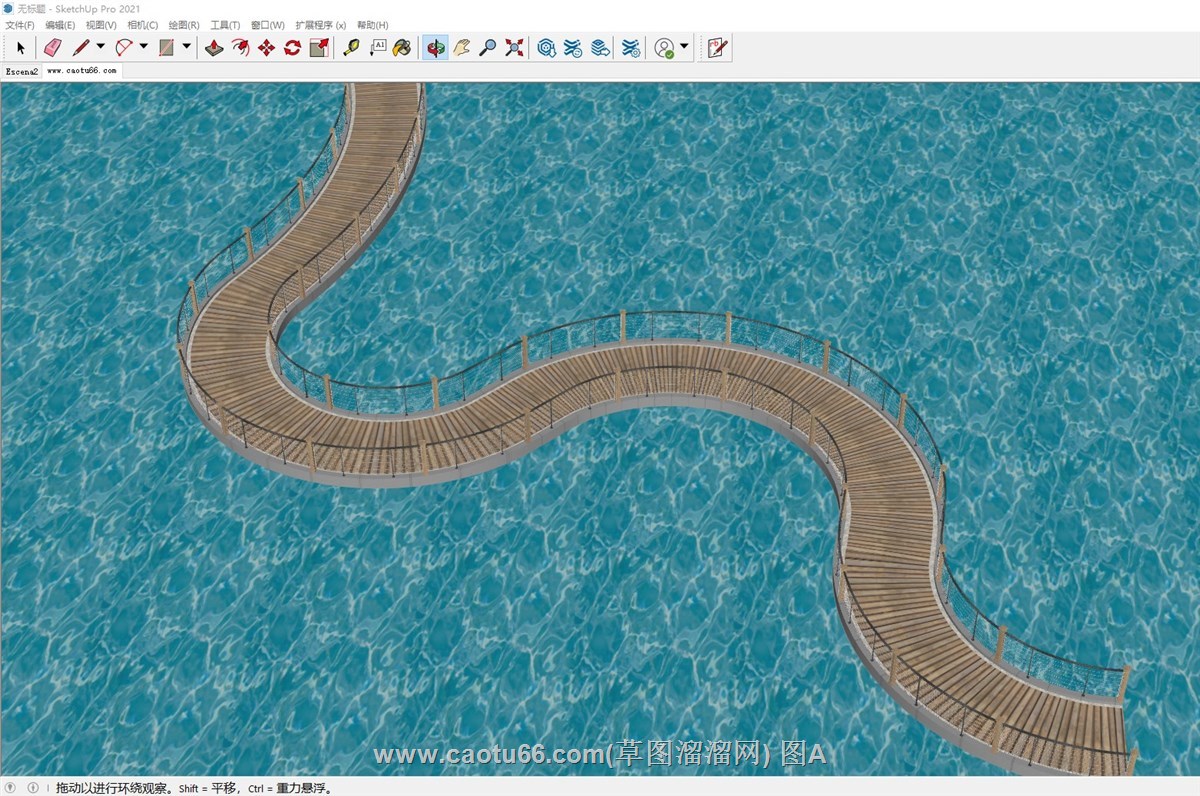The width and height of the screenshot is (1200, 796).
Task: Select the arrow Select tool
Action: [x=20, y=47]
